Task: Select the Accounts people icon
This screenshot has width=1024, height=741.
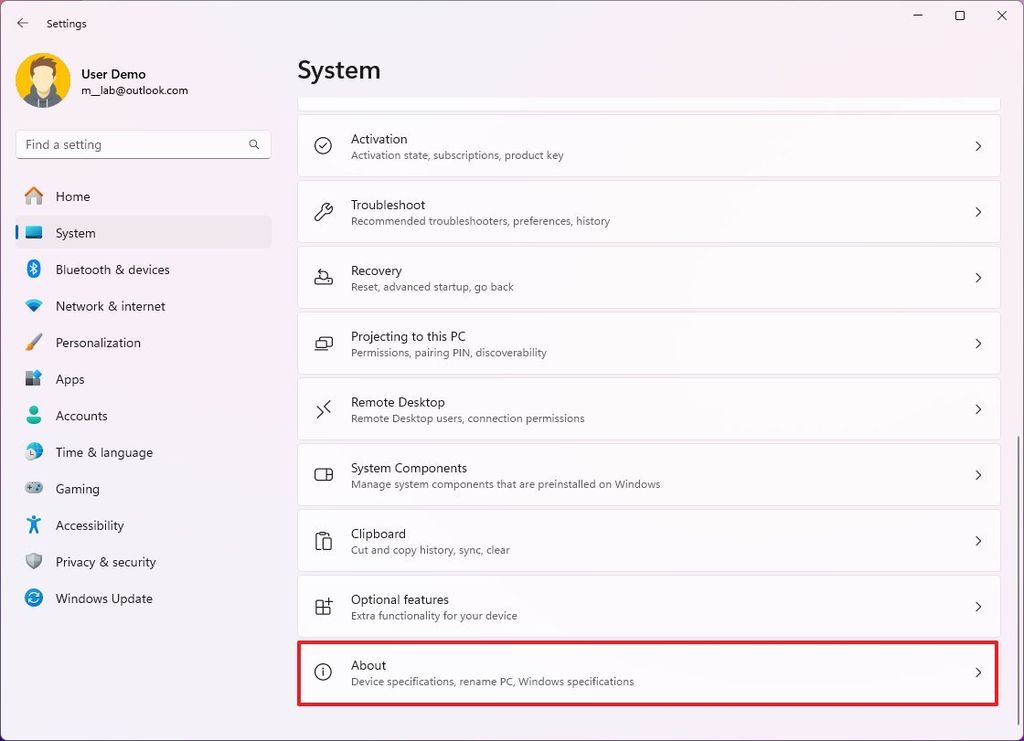Action: pos(31,415)
